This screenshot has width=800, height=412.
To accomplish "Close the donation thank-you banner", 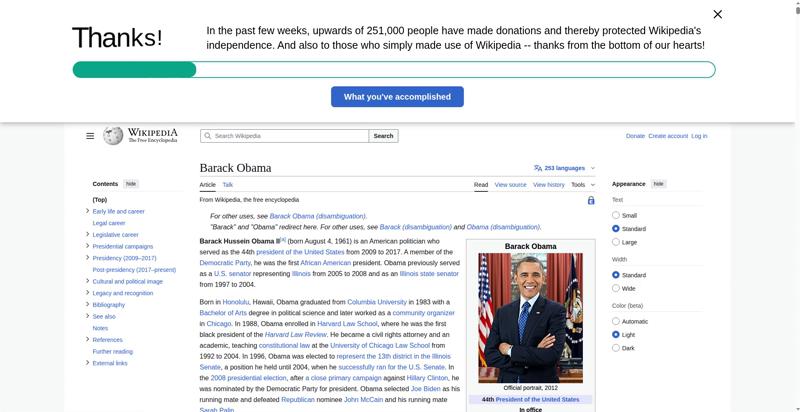I will pos(717,14).
